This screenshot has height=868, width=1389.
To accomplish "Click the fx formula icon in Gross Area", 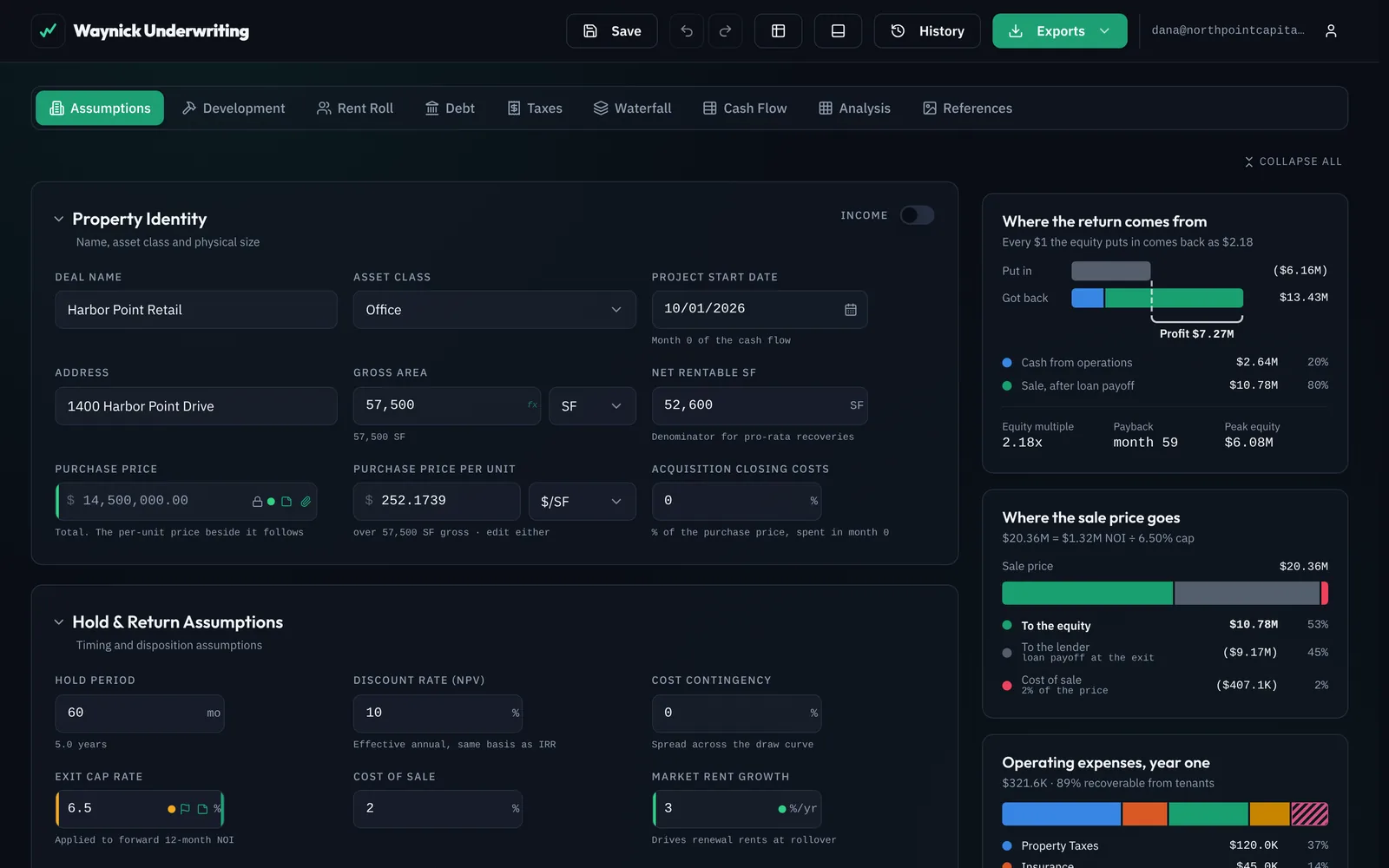I will tap(532, 405).
